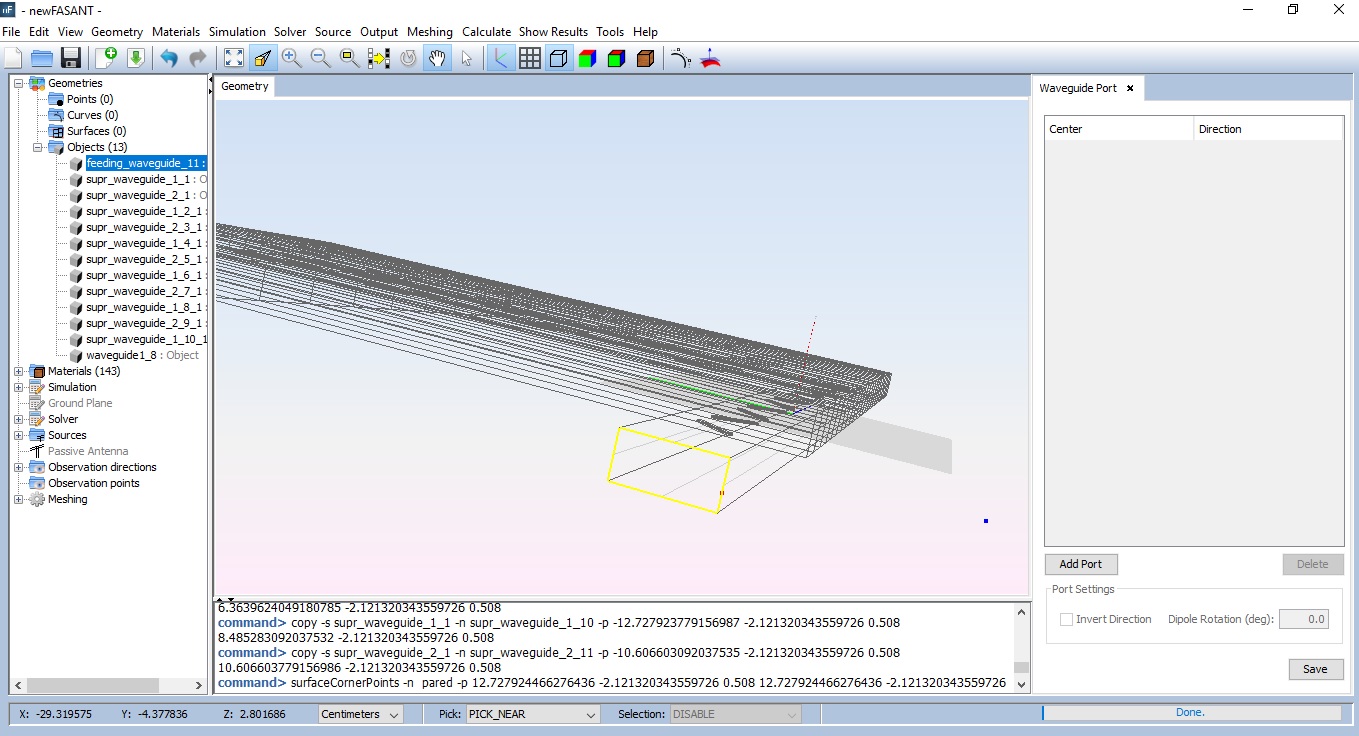This screenshot has height=736, width=1359.
Task: Open the Meshing menu
Action: click(429, 32)
